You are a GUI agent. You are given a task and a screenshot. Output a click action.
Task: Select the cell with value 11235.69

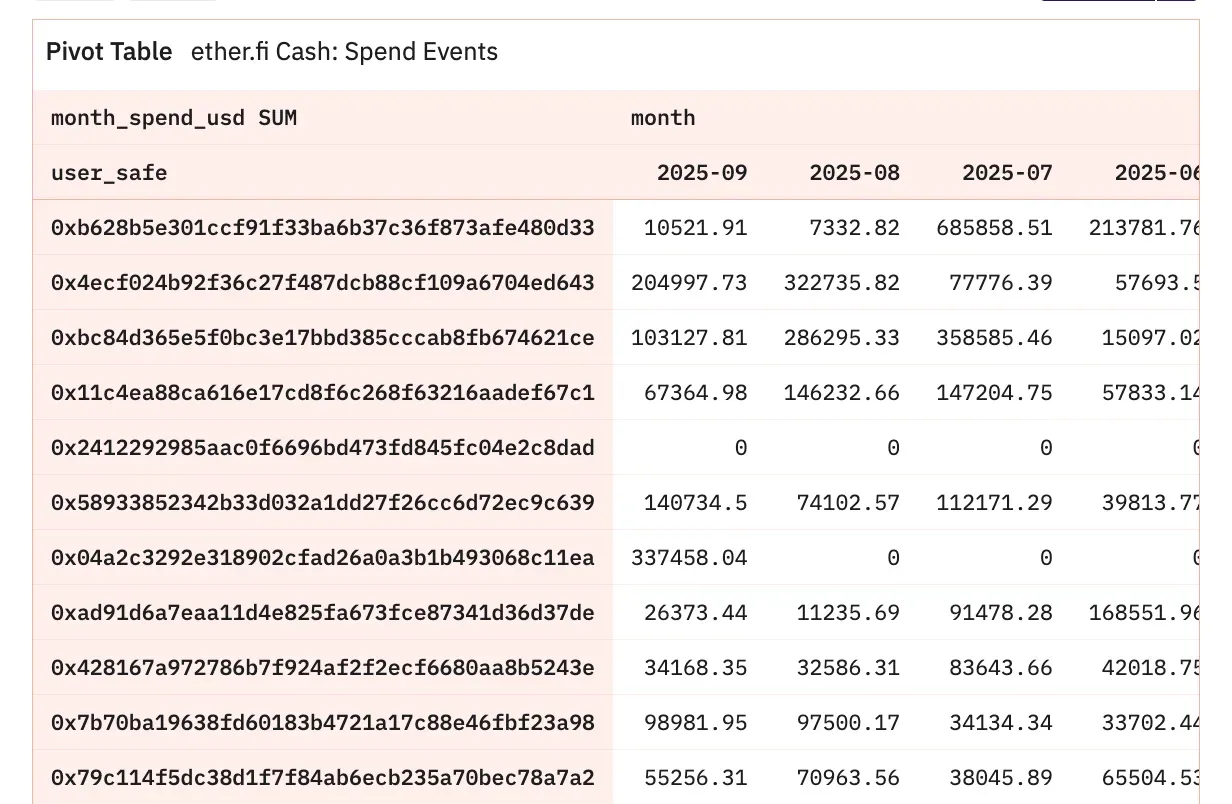tap(848, 613)
